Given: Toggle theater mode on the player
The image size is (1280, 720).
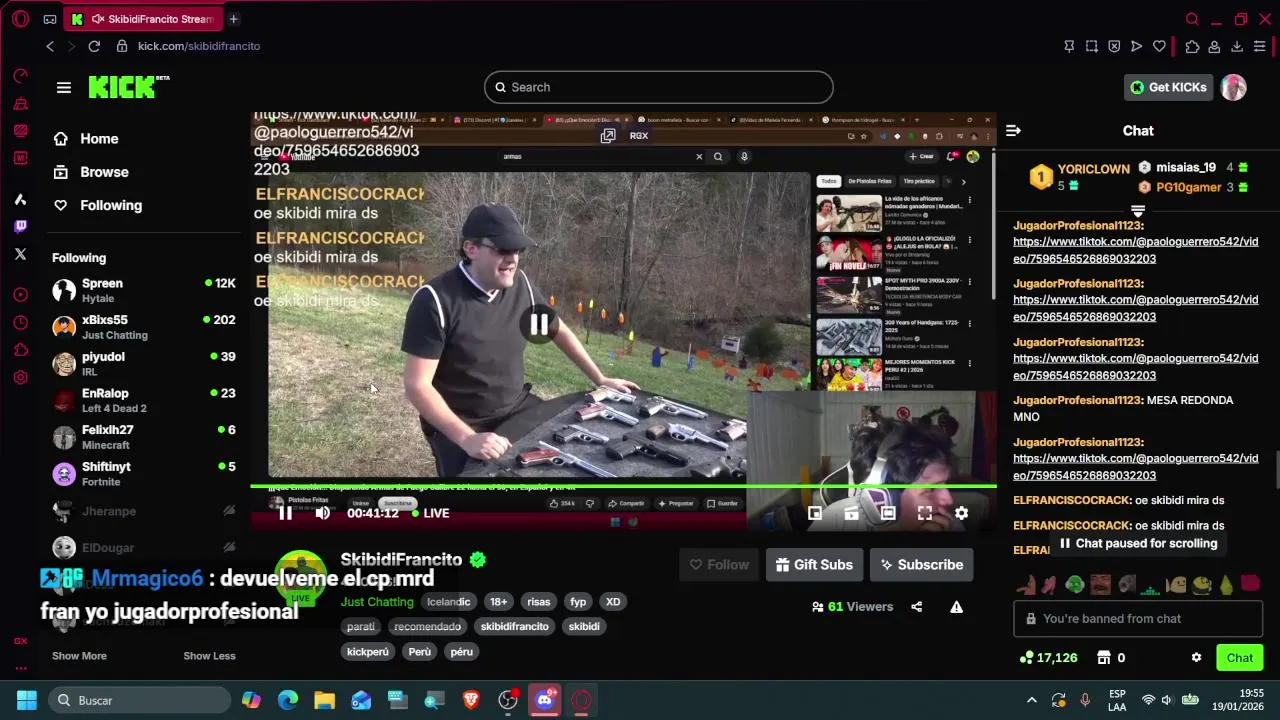Looking at the screenshot, I should click(x=888, y=513).
